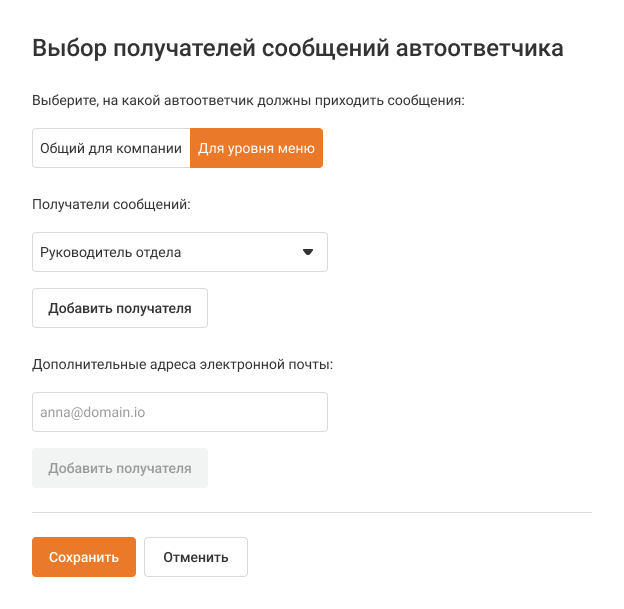Click the "Руководитель отдела" text in the combo box
This screenshot has width=624, height=609.
[x=110, y=252]
